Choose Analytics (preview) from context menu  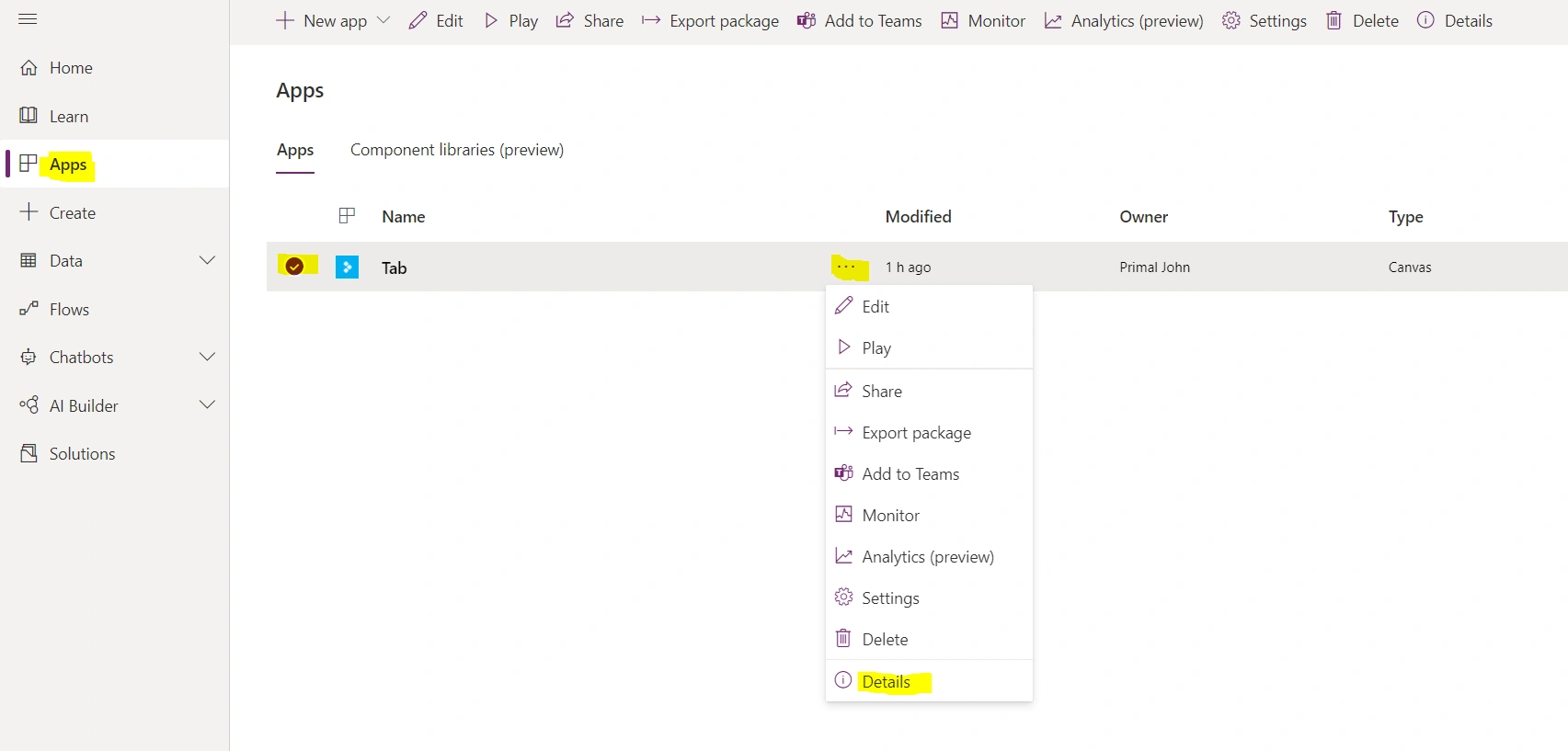[x=929, y=557]
